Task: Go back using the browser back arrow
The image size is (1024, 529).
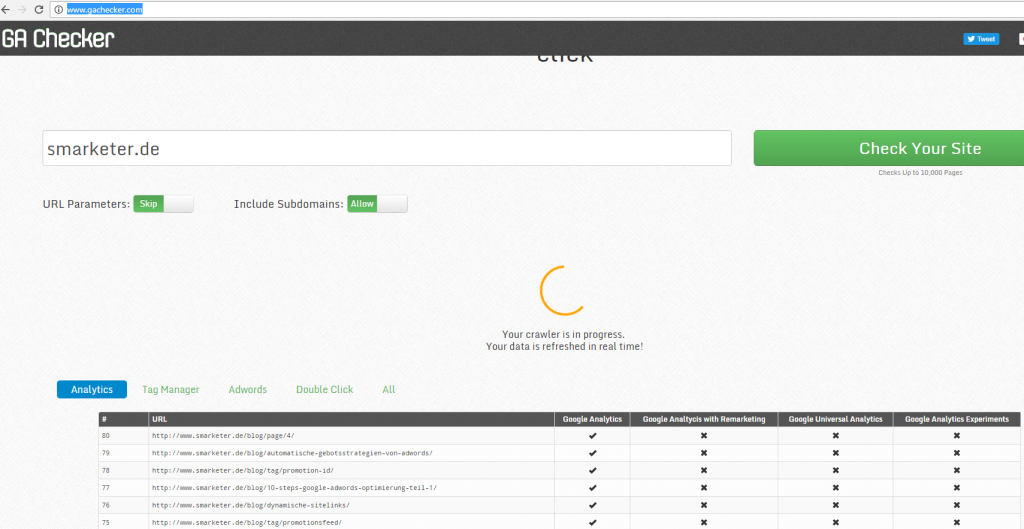Action: 6,10
